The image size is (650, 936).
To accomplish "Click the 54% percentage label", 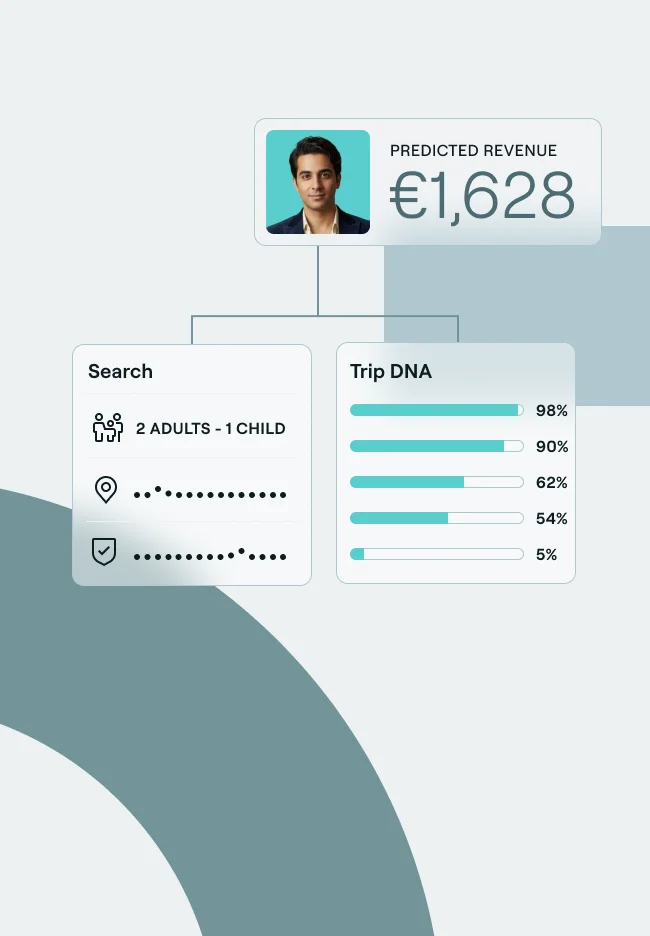I will click(551, 518).
